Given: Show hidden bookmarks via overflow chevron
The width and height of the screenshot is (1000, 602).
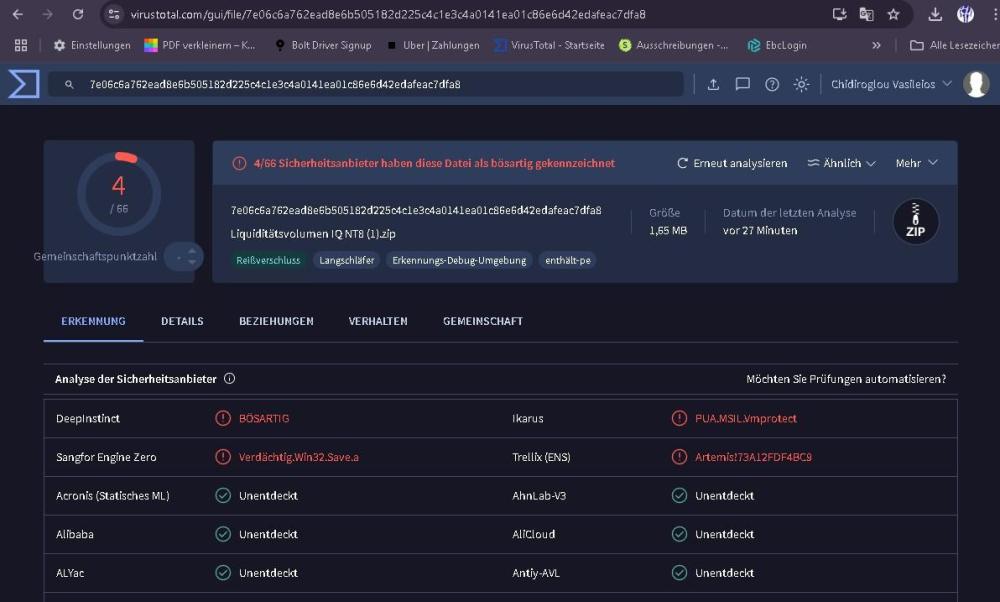Looking at the screenshot, I should tap(877, 45).
